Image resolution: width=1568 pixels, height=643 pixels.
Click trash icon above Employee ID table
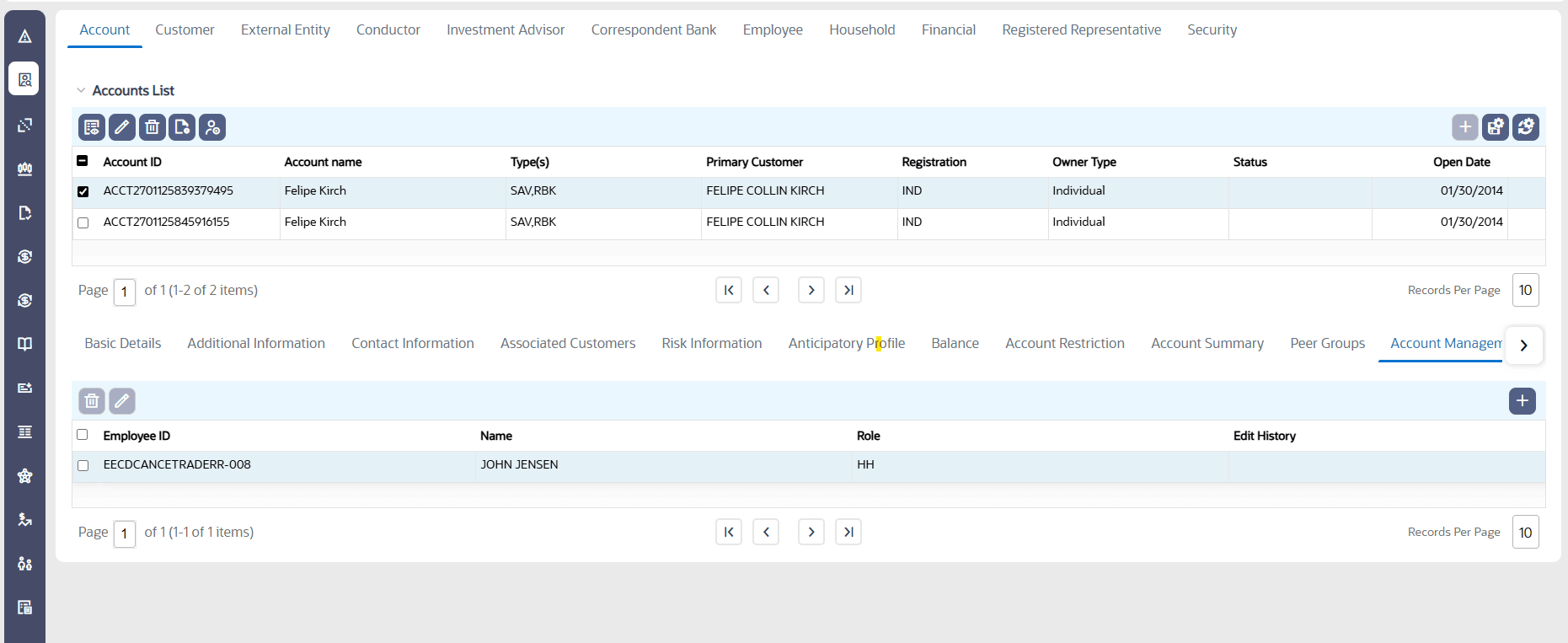coord(92,401)
